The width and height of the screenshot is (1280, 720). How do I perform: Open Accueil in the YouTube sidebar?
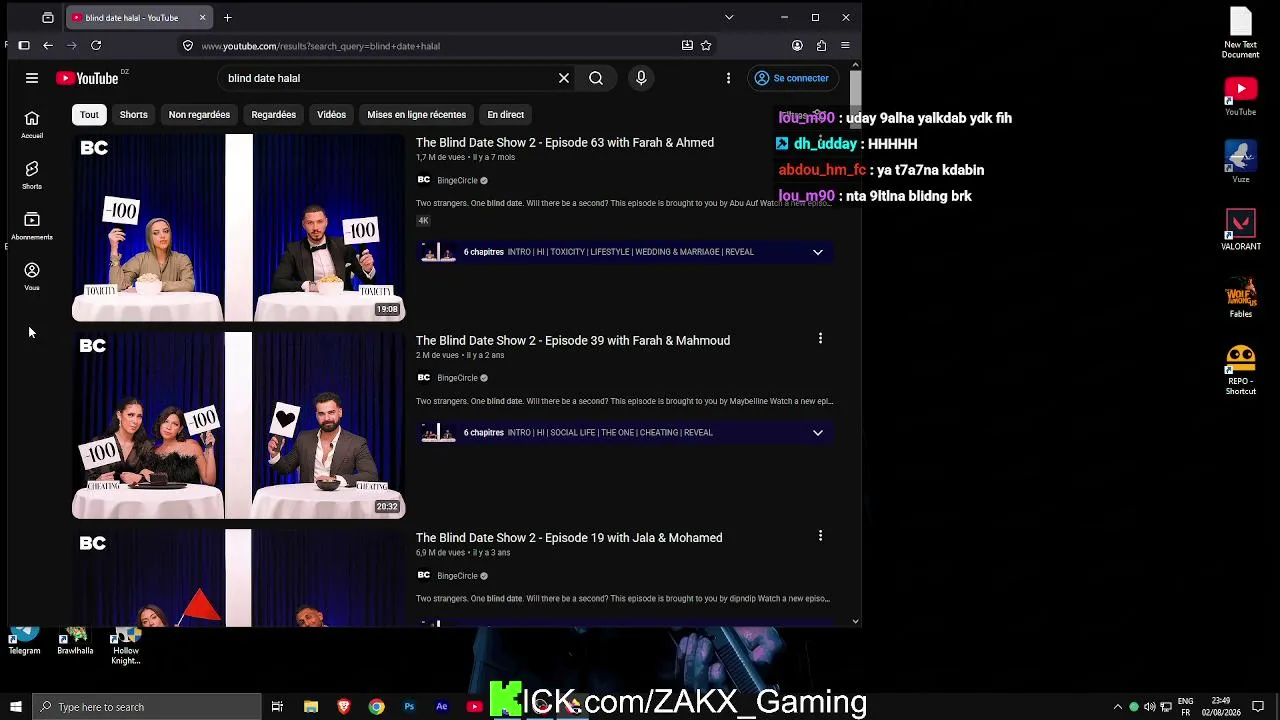tap(32, 124)
